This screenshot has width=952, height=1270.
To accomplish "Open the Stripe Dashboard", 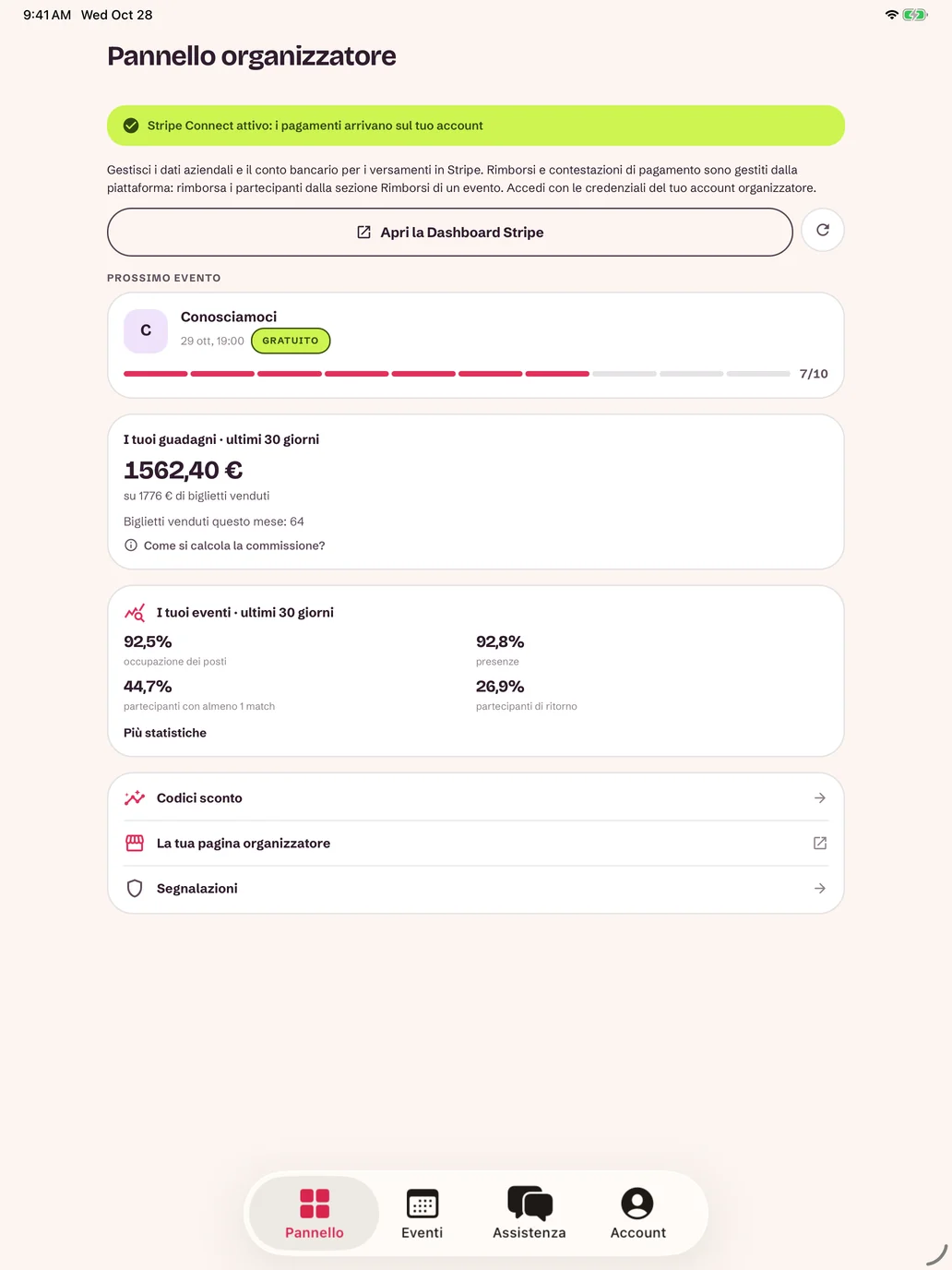I will [x=450, y=233].
